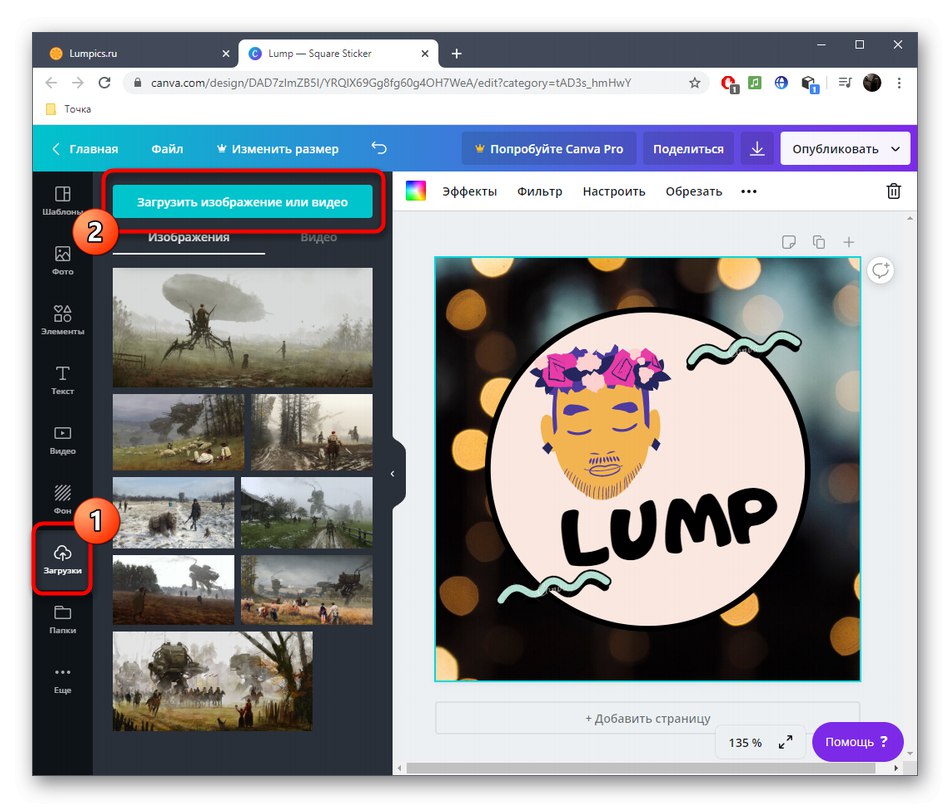Screen dimensions: 950x808
Task: Open the browser profile avatar
Action: click(872, 82)
